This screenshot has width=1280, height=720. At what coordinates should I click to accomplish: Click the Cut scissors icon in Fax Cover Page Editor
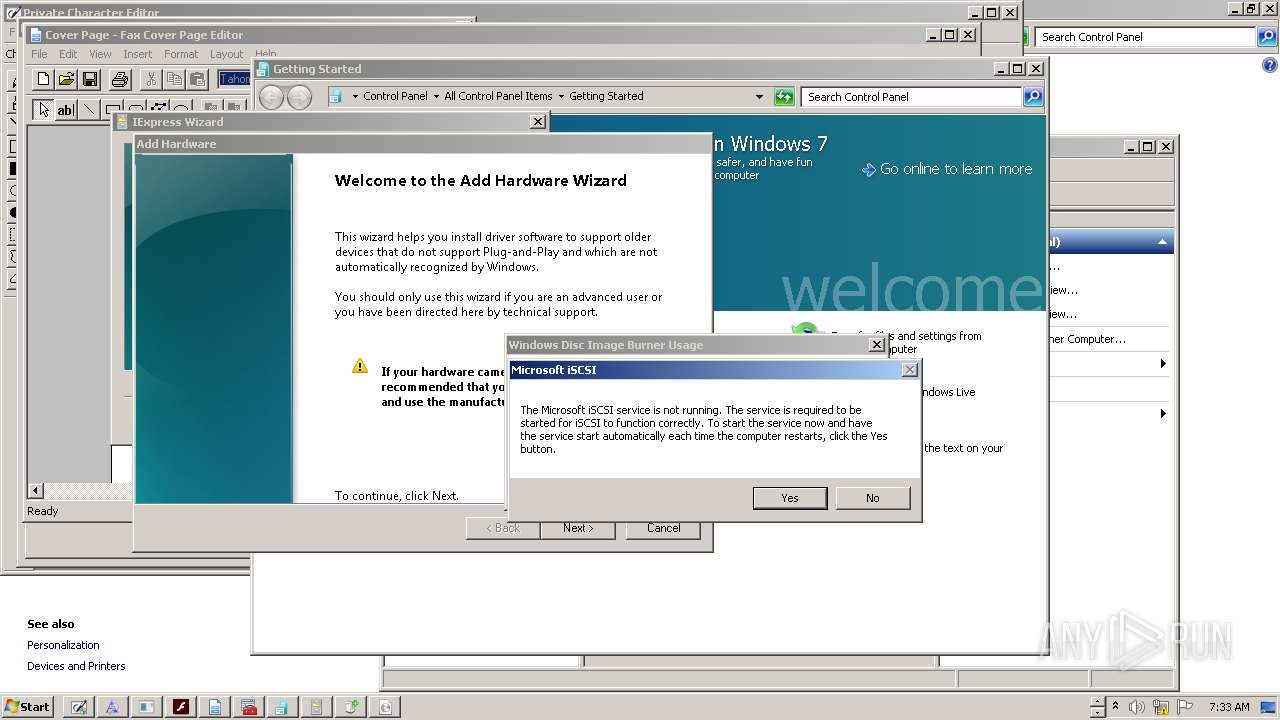tap(151, 79)
